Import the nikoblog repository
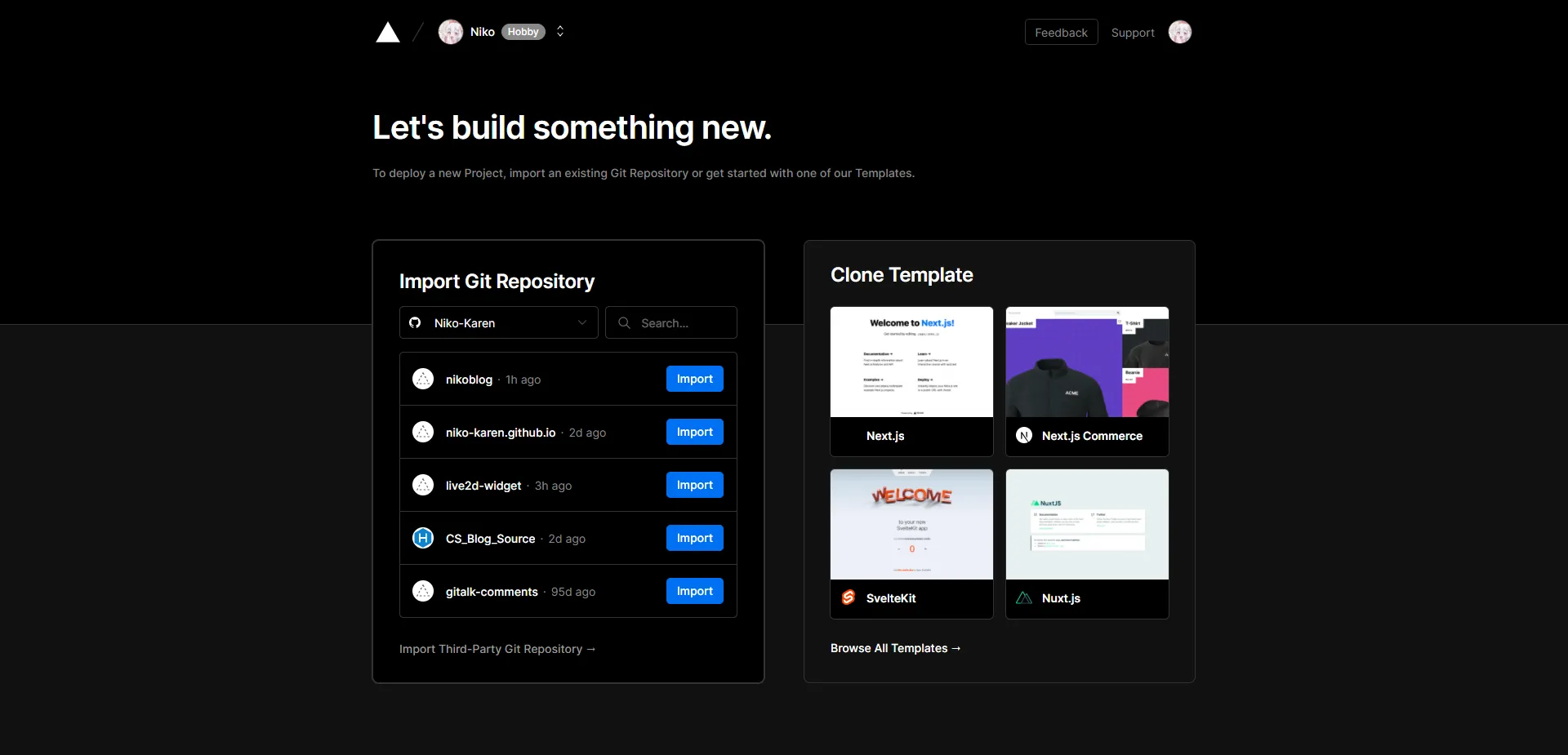This screenshot has height=755, width=1568. 694,379
